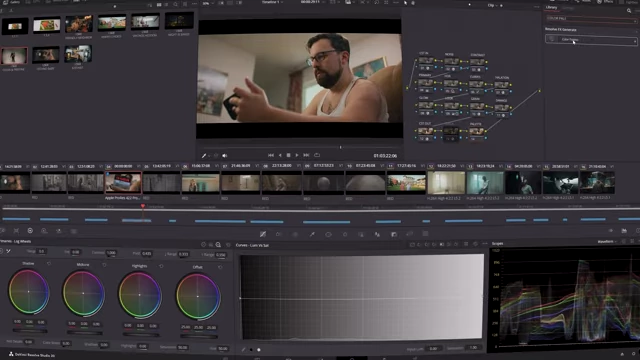Select timeline clip thumbnail 06 with woman
Viewport: 640px width, 360px height.
click(x=200, y=182)
